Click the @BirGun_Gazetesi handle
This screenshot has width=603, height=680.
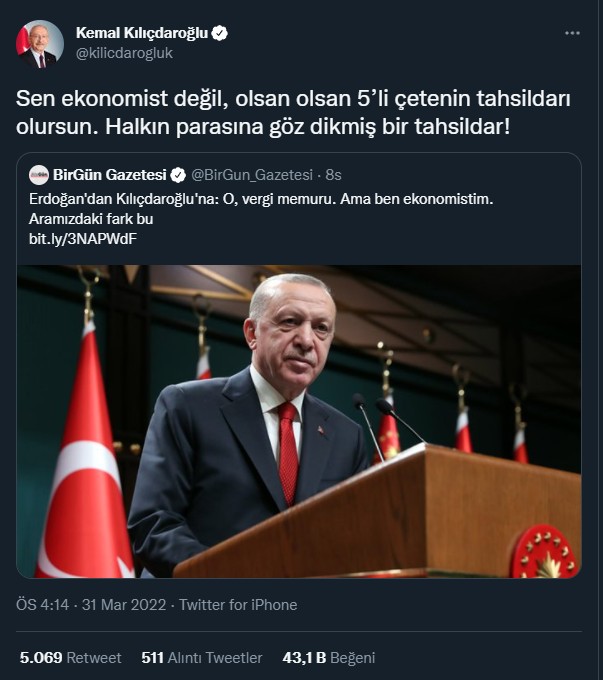[252, 175]
